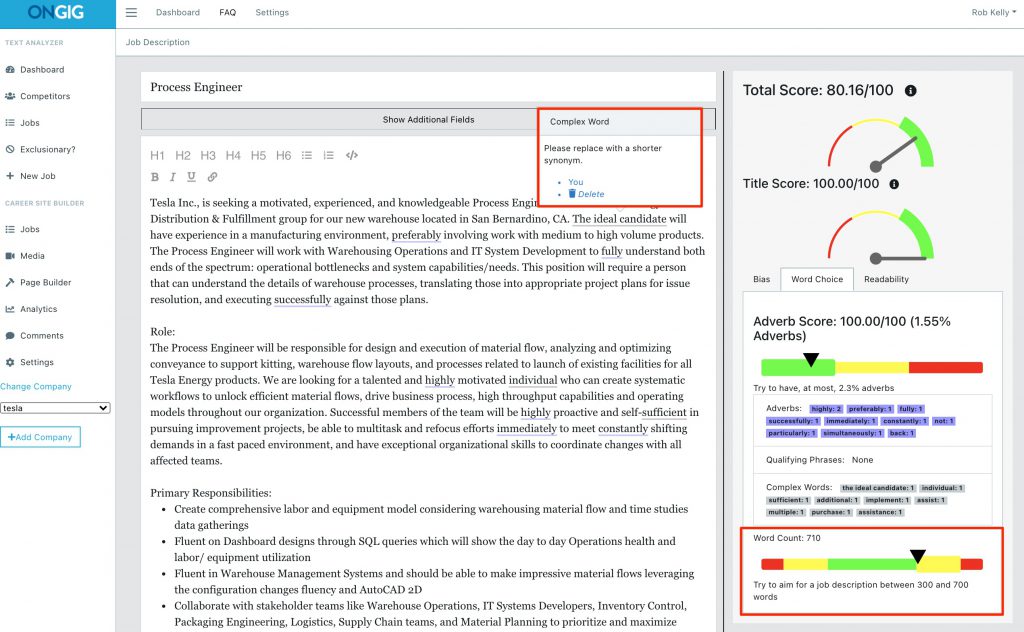
Task: Click the 'successfully: 1' adverb tag
Action: point(793,421)
